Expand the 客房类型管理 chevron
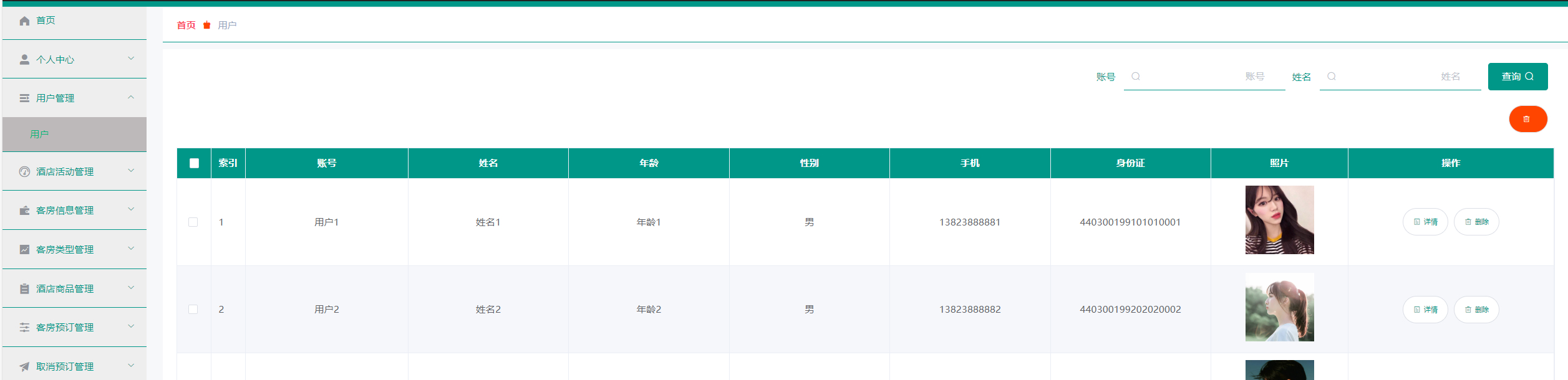 coord(131,249)
